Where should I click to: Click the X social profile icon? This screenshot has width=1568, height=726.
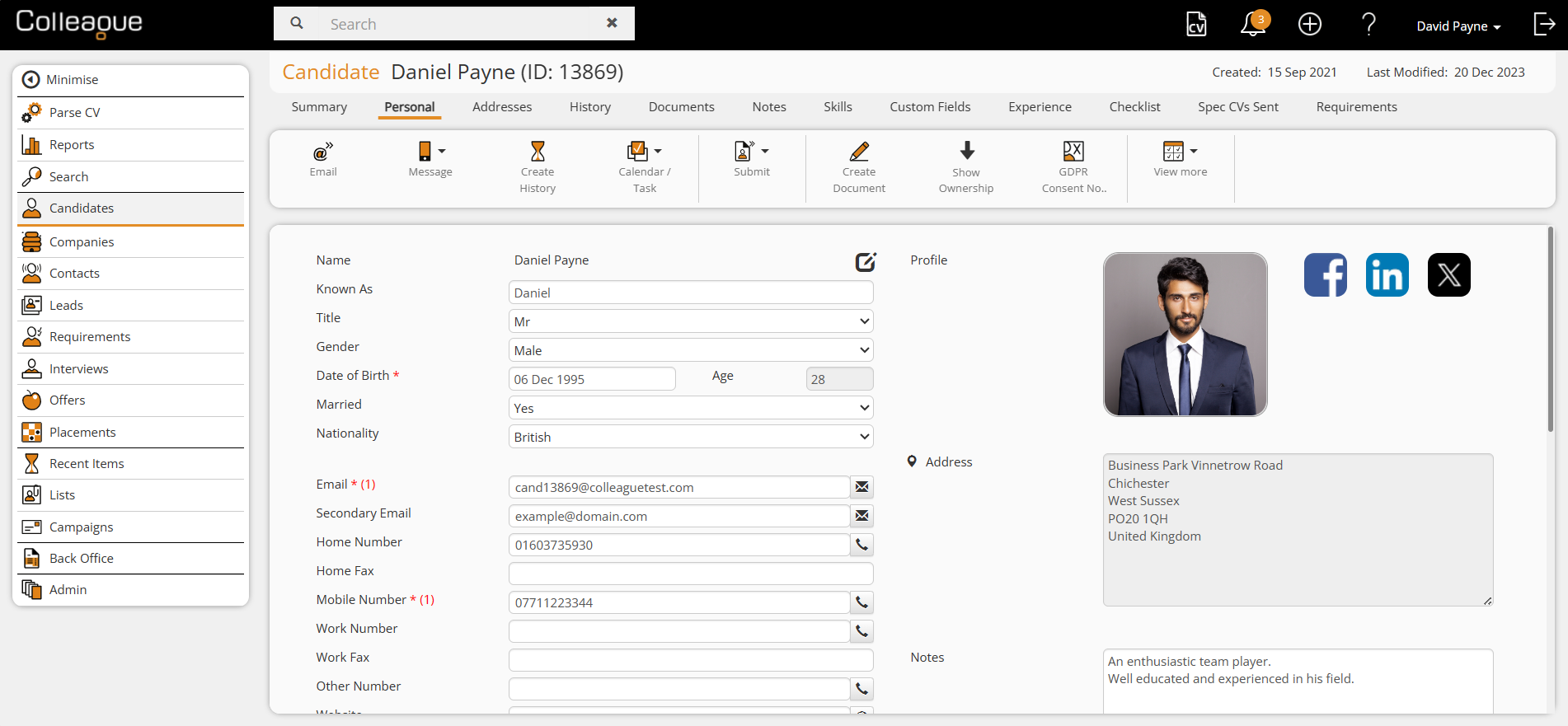(x=1448, y=275)
